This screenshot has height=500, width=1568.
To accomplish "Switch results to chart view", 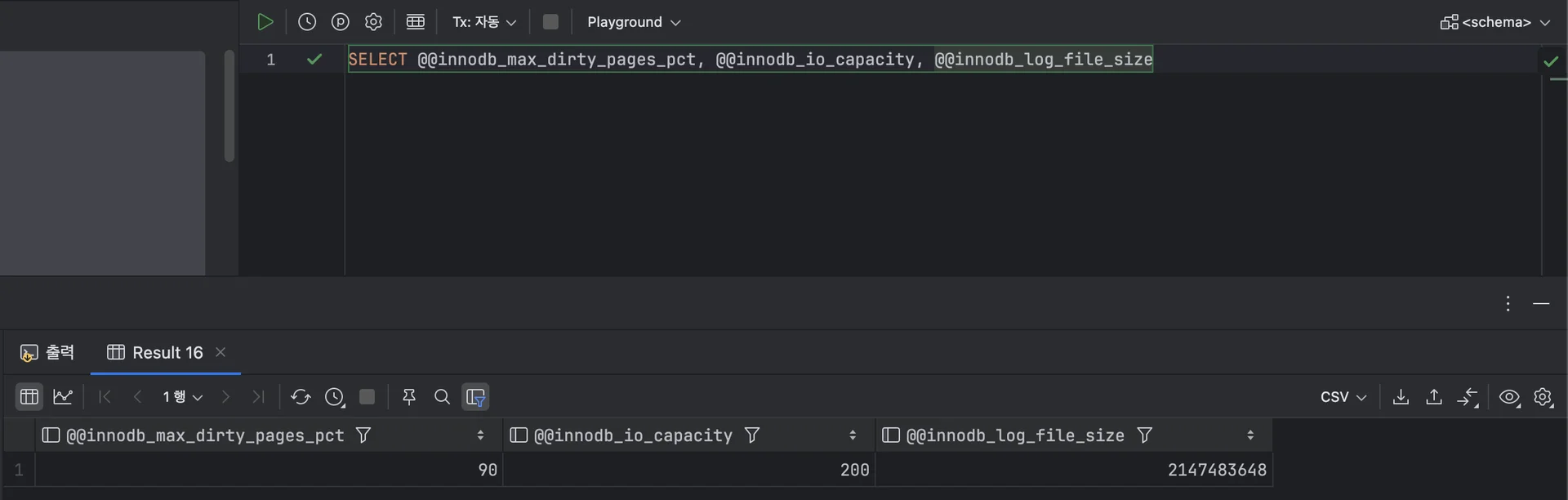I will (x=63, y=397).
